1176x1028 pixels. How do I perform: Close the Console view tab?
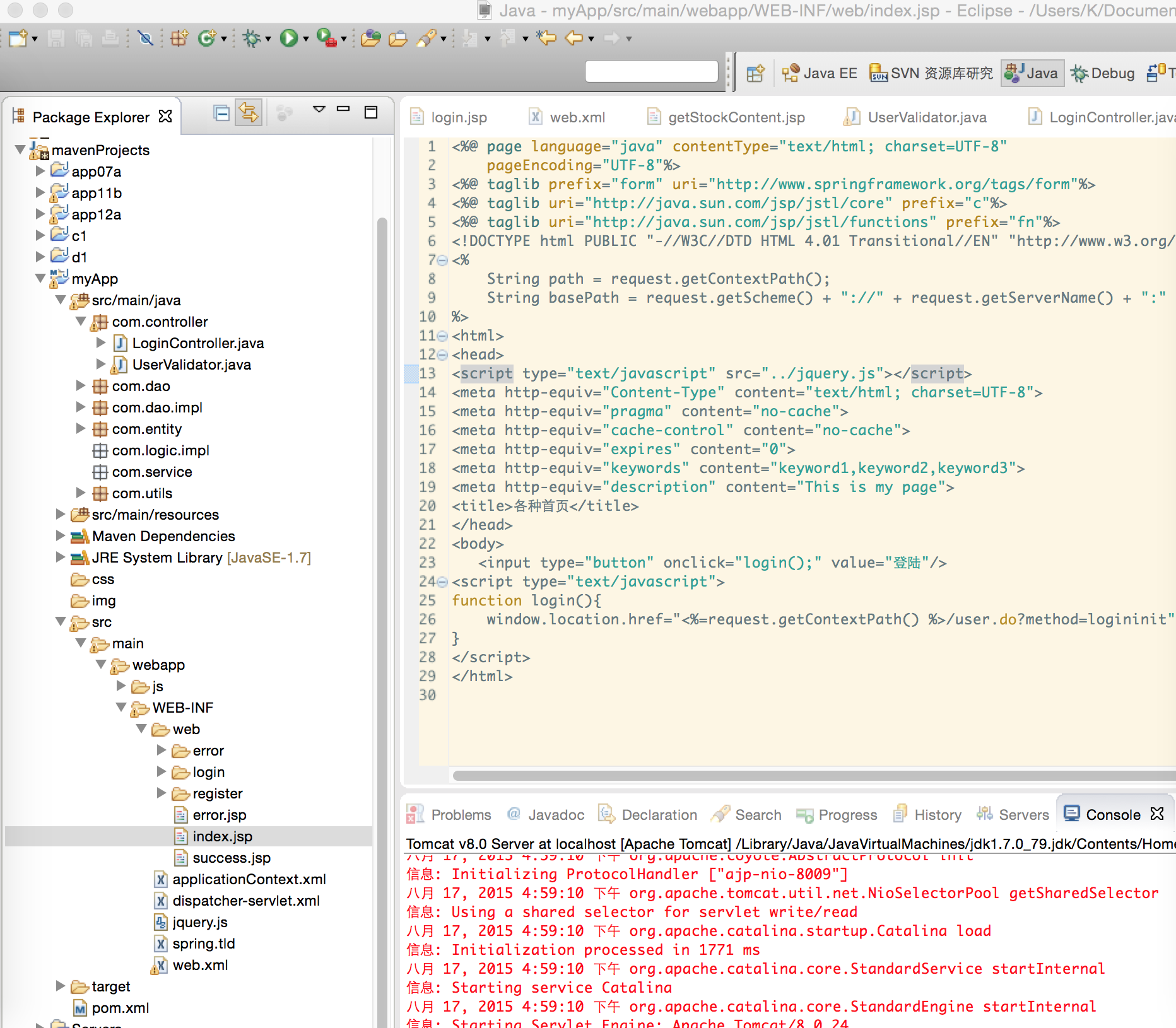[x=1157, y=814]
